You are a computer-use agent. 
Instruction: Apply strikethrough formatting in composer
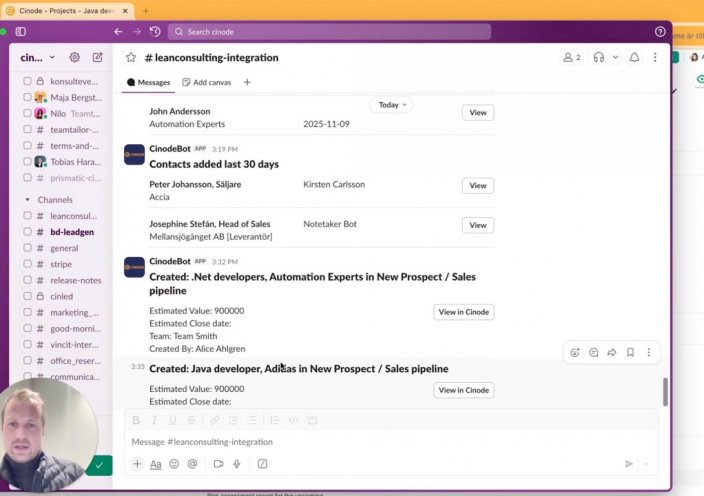click(x=191, y=420)
